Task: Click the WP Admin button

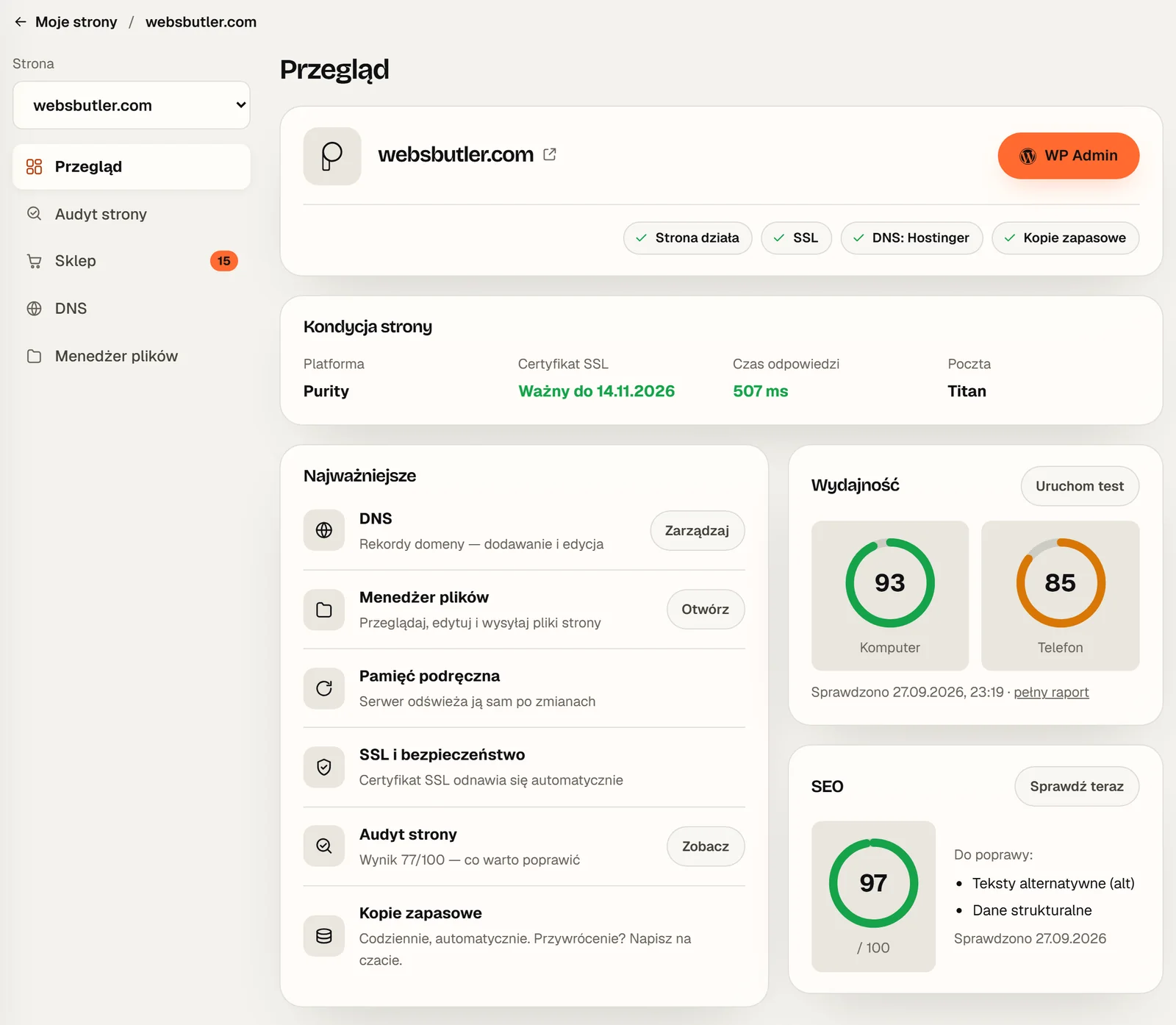Action: [1069, 156]
